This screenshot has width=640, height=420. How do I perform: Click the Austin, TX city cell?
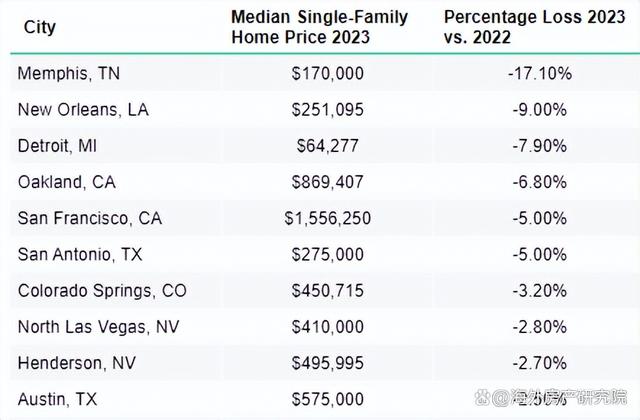[58, 399]
